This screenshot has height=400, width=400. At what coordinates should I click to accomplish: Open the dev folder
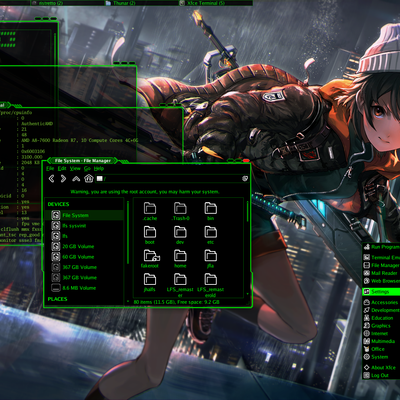pos(180,235)
